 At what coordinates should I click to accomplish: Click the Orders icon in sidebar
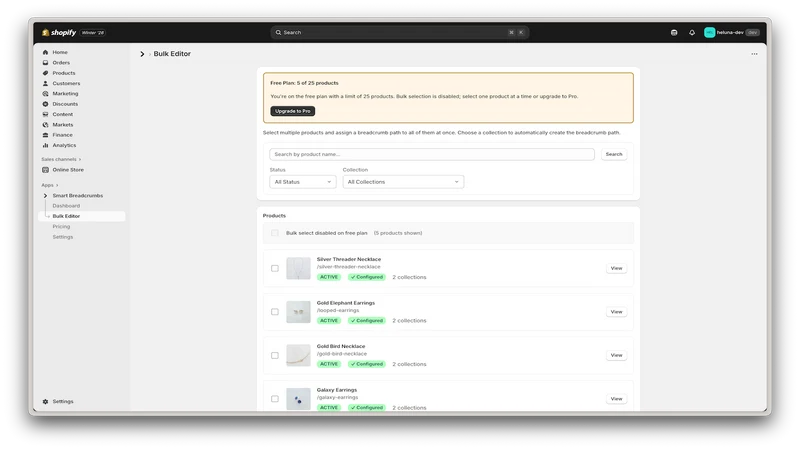(x=45, y=63)
